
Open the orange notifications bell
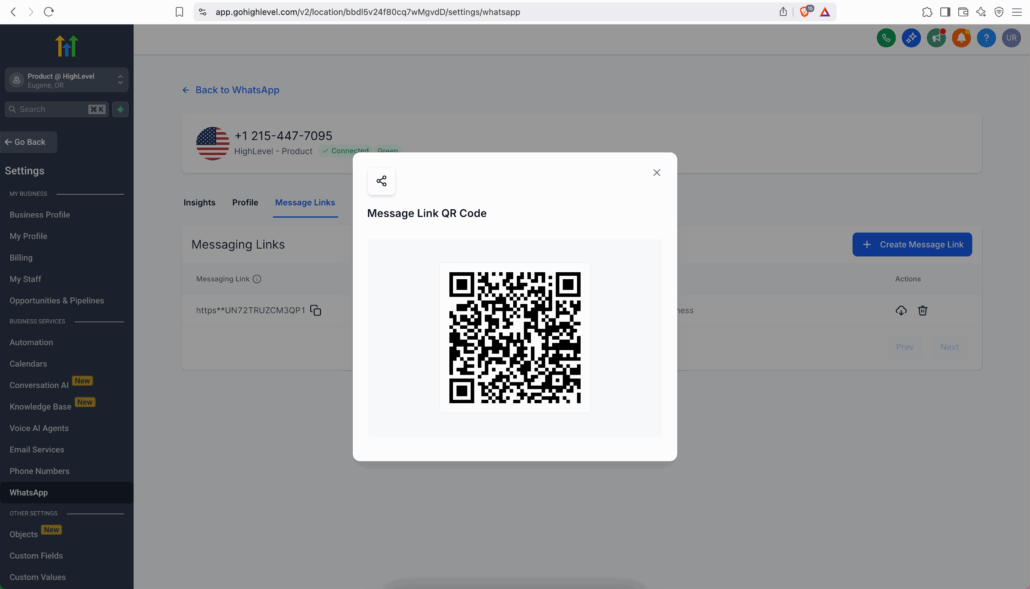pos(961,38)
